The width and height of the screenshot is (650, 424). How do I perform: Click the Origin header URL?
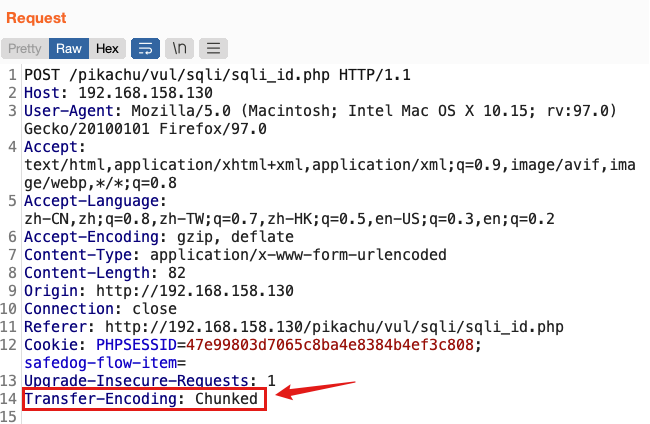click(x=195, y=291)
